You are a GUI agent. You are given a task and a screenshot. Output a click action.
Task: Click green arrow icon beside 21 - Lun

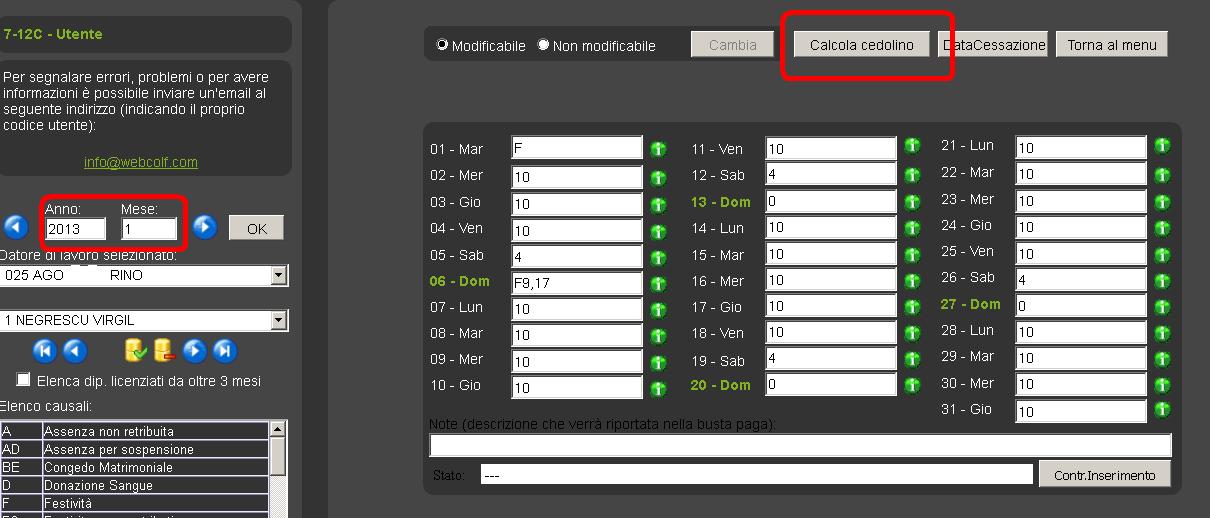(x=1161, y=145)
